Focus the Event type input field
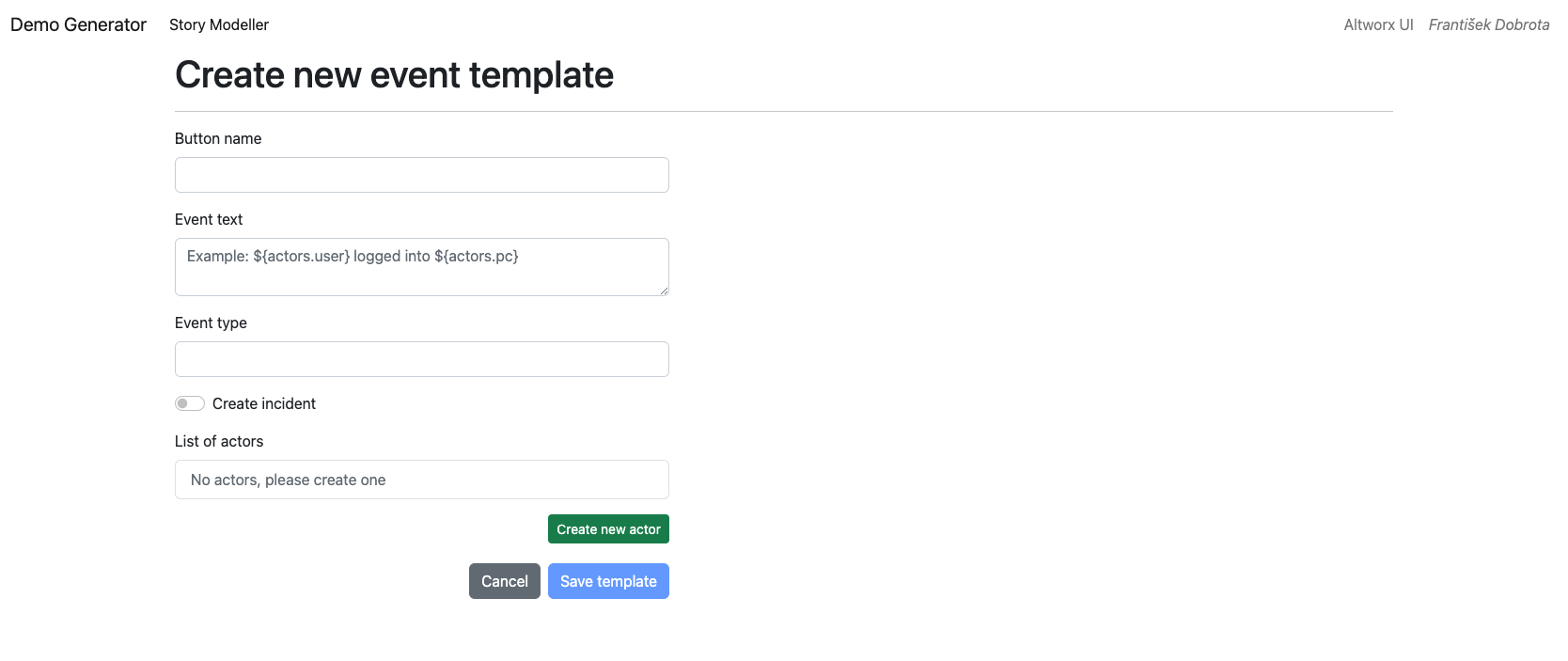The height and width of the screenshot is (661, 1568). click(x=421, y=359)
